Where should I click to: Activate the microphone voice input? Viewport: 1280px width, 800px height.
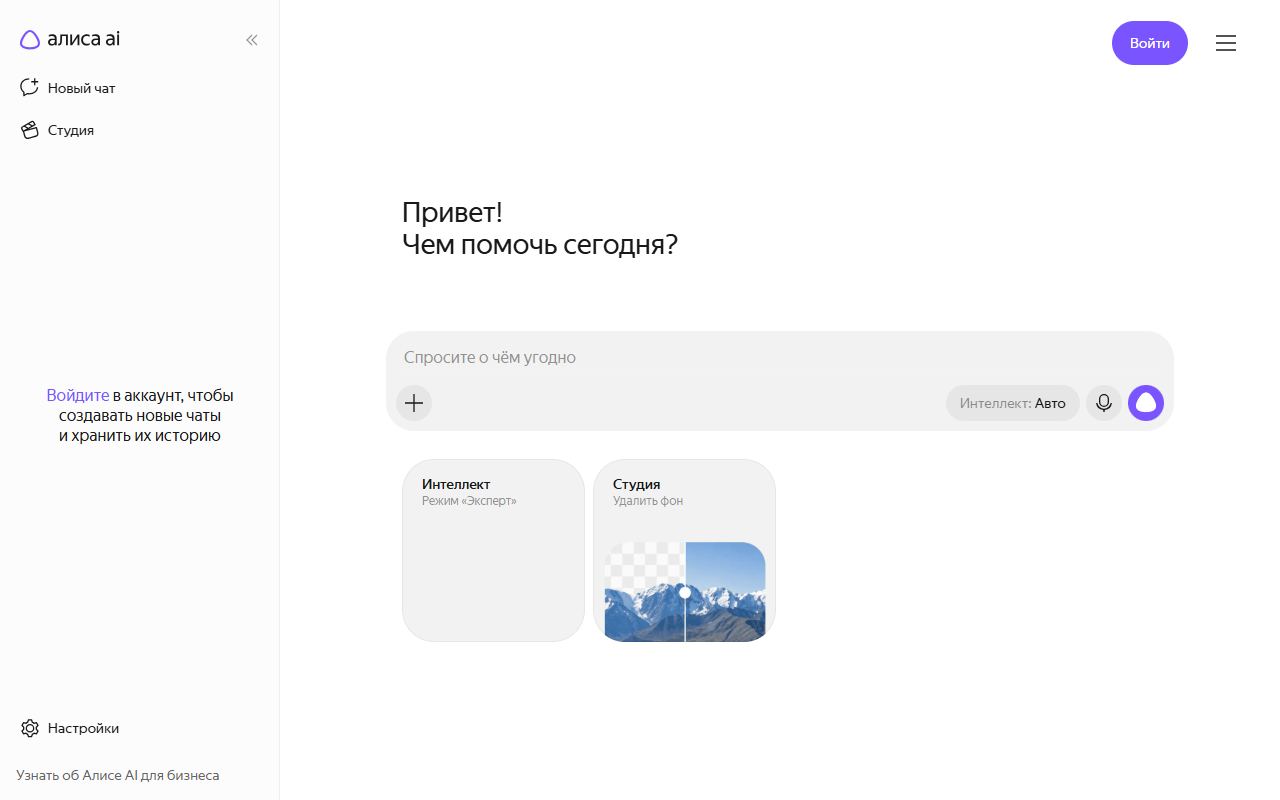pyautogui.click(x=1104, y=403)
